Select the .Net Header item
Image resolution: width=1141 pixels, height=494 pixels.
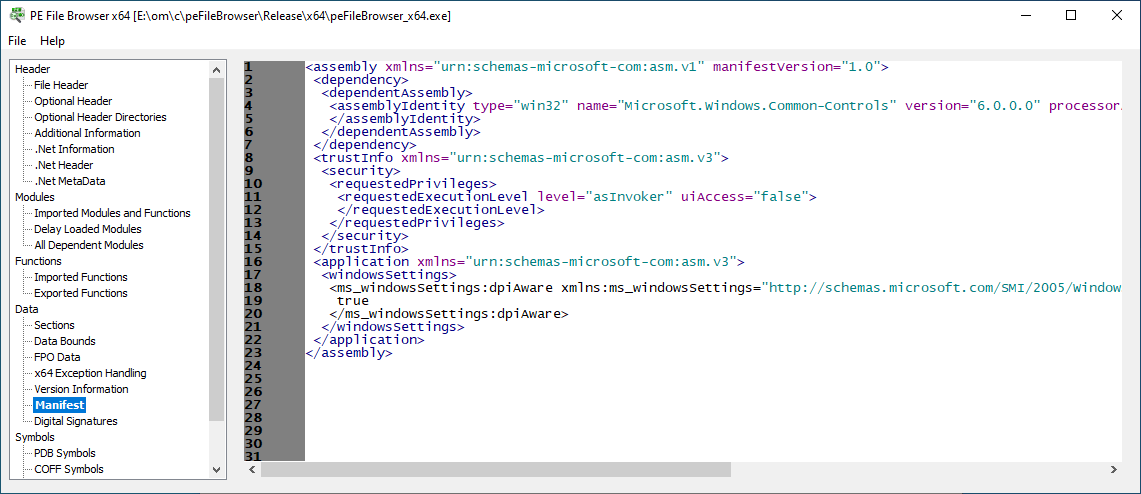coord(64,165)
